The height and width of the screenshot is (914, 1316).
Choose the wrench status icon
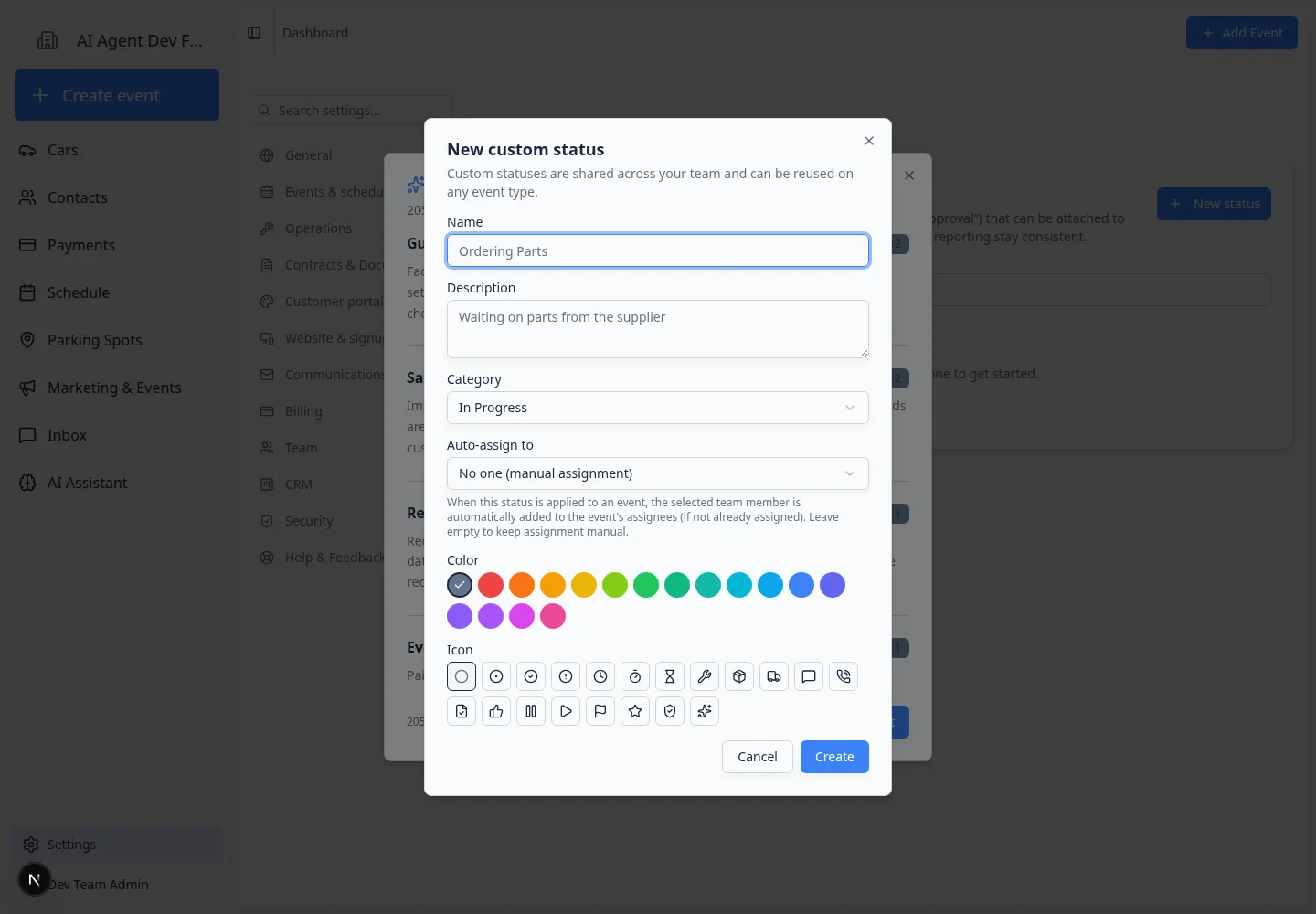coord(705,676)
